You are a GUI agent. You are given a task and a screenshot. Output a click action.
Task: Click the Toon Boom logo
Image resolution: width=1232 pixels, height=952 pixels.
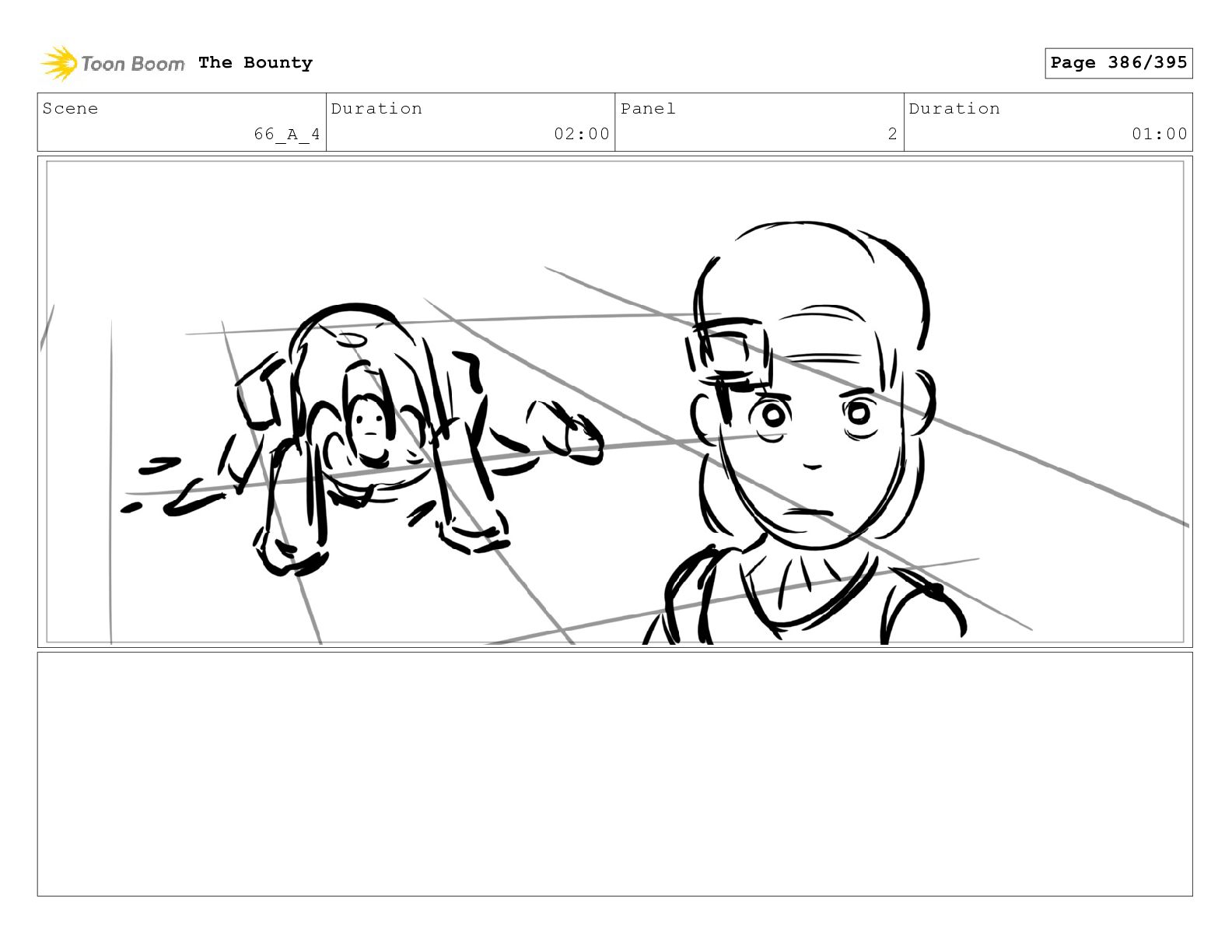point(113,63)
